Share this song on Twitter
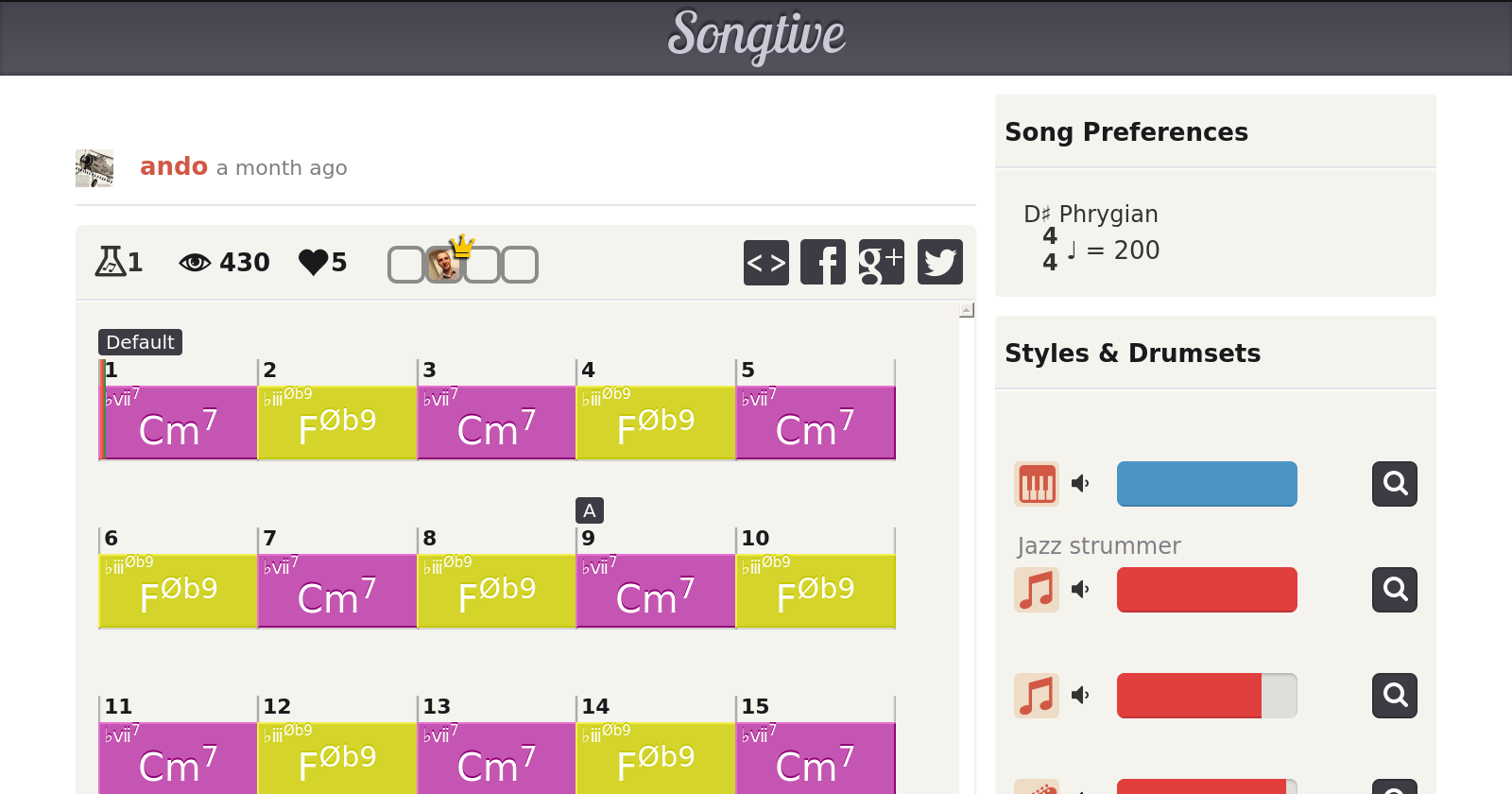This screenshot has width=1512, height=794. coord(939,262)
